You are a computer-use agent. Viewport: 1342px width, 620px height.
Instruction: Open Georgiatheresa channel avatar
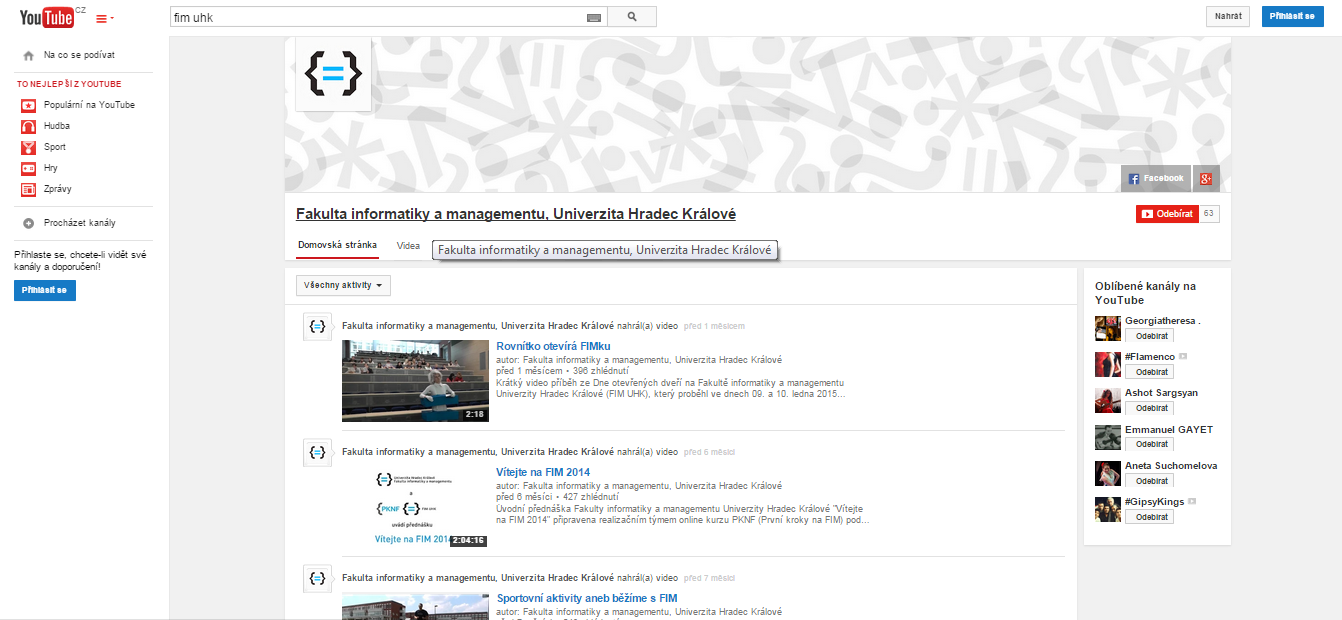1107,328
